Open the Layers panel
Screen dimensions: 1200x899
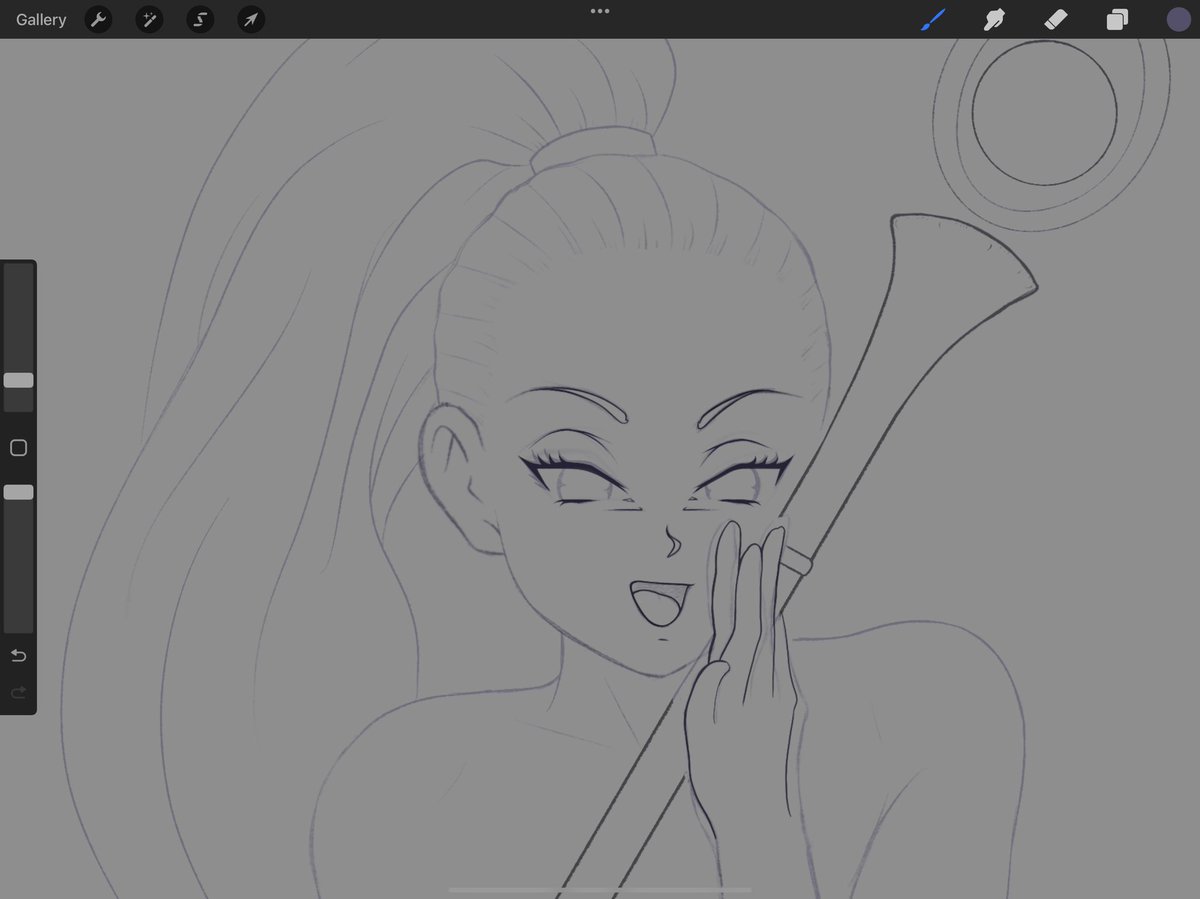click(1117, 19)
